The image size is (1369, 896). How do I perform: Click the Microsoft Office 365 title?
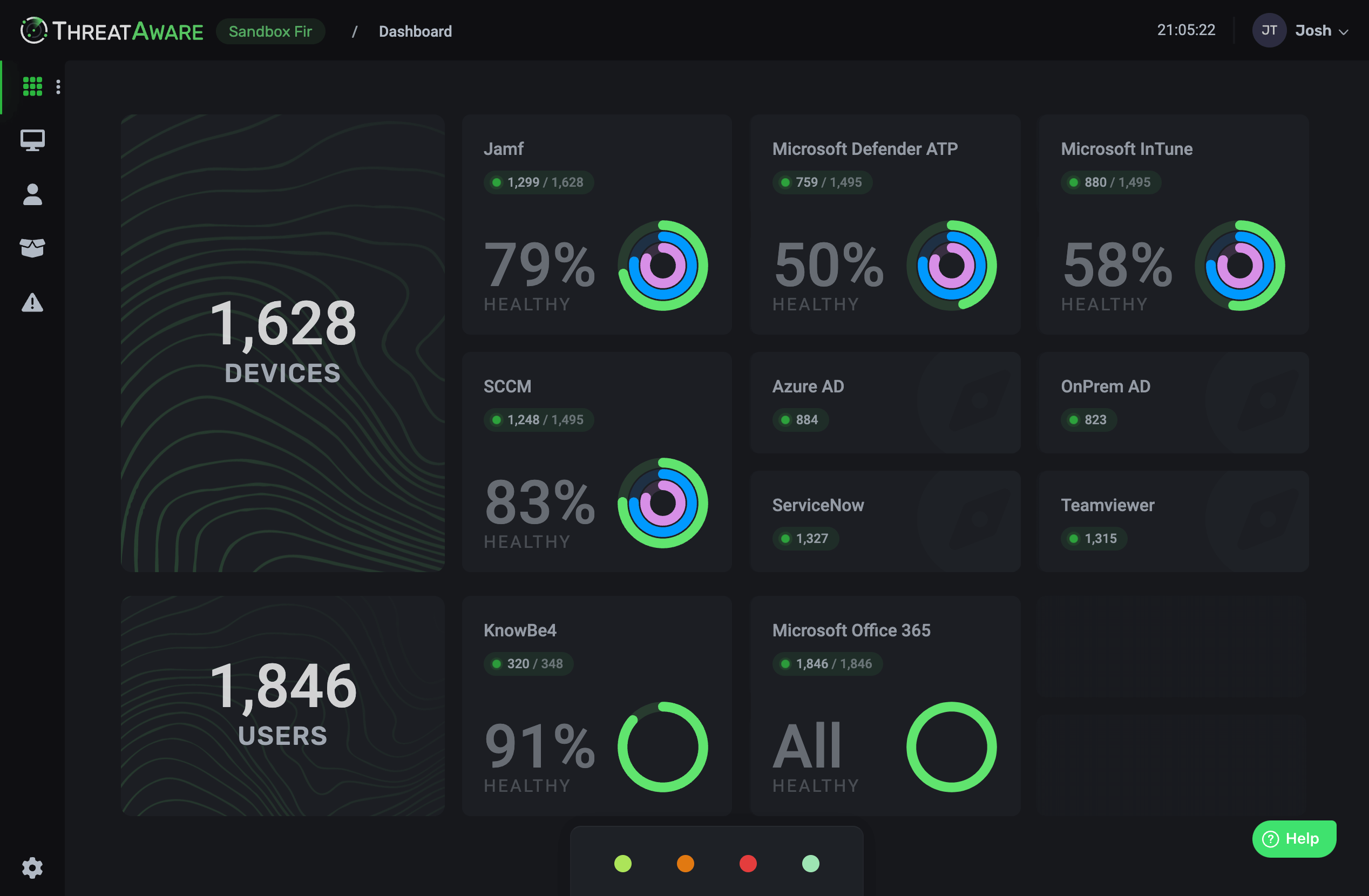851,630
